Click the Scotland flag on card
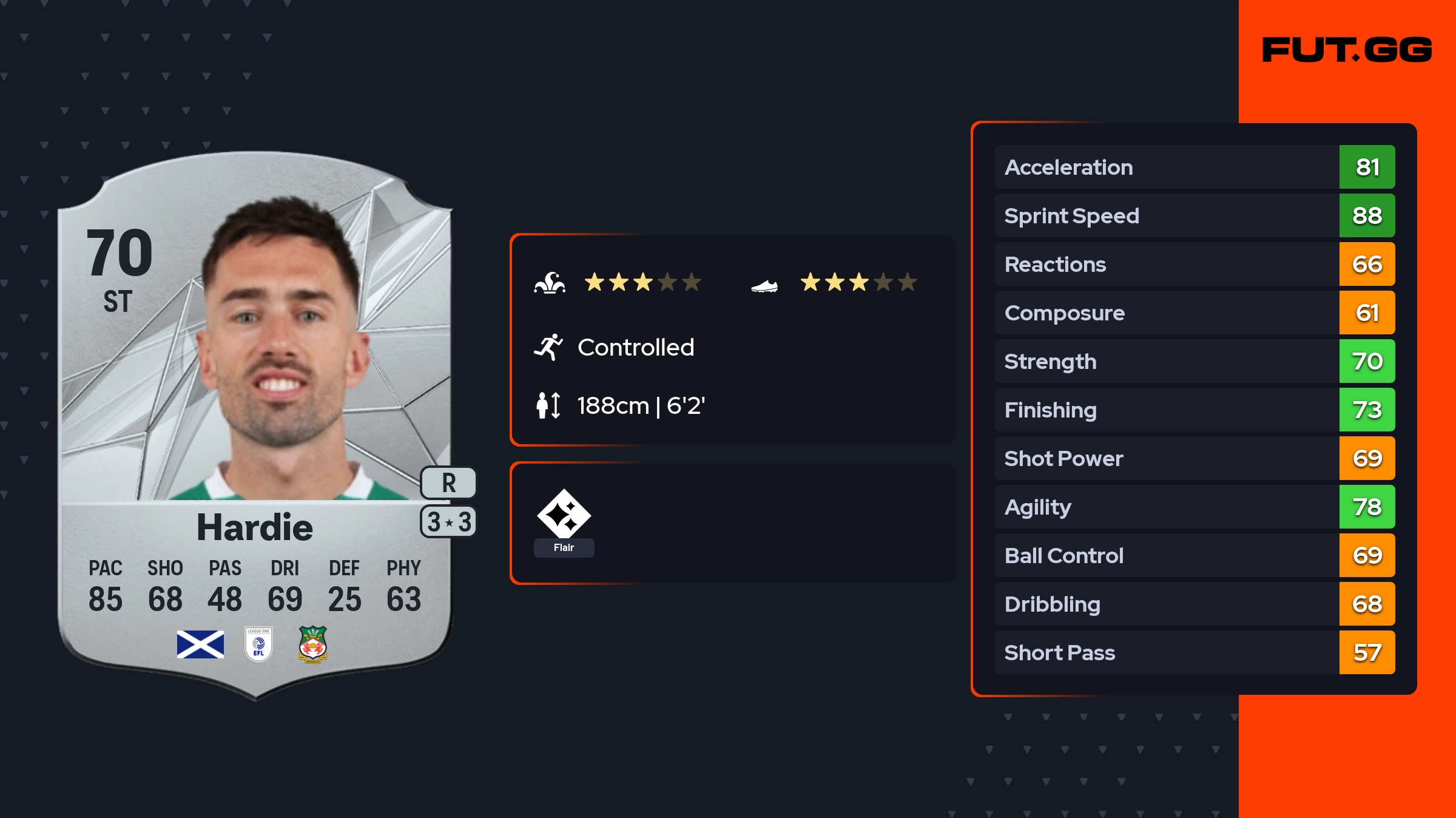1456x818 pixels. coord(200,644)
